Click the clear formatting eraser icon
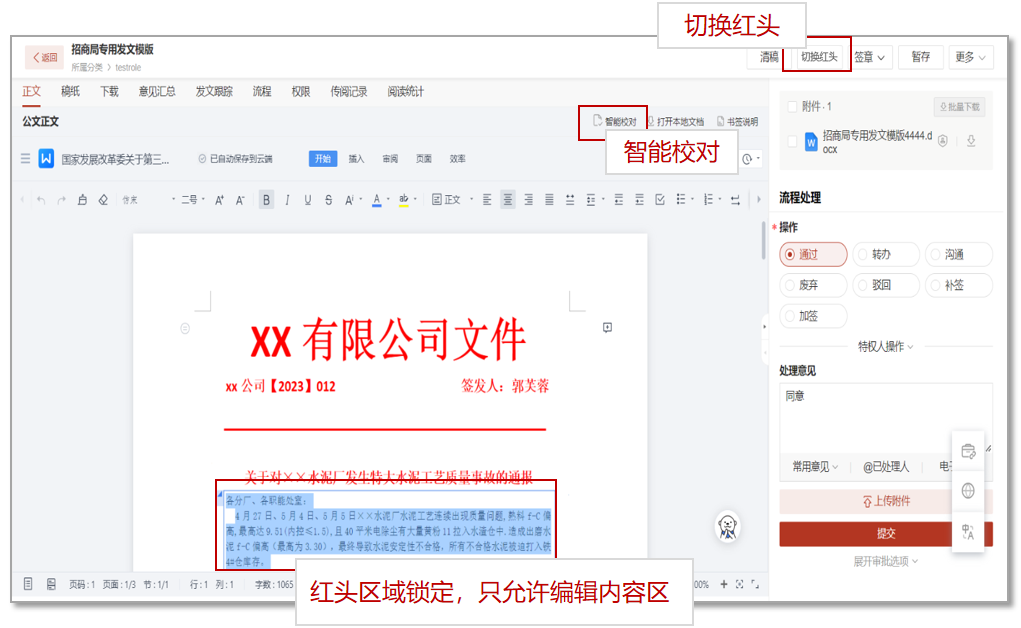This screenshot has height=628, width=1021. (x=103, y=200)
